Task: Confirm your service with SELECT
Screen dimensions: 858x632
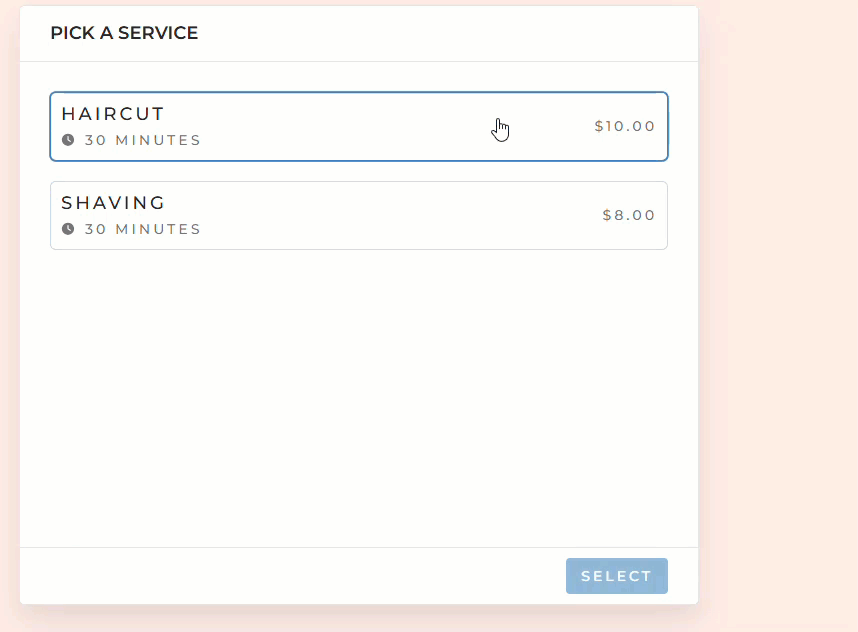Action: pos(616,576)
